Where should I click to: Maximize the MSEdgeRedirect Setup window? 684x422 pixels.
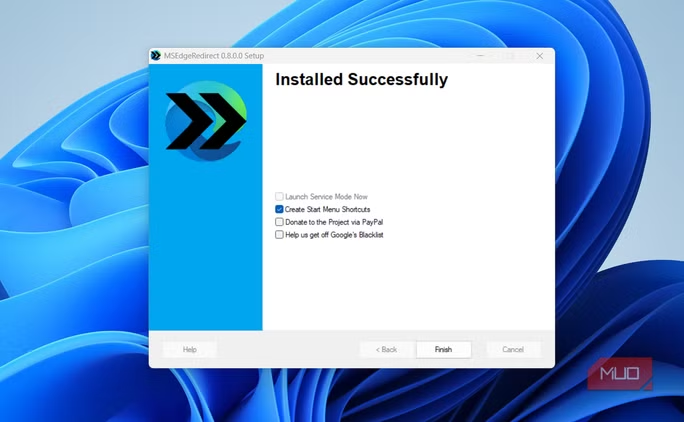[510, 56]
